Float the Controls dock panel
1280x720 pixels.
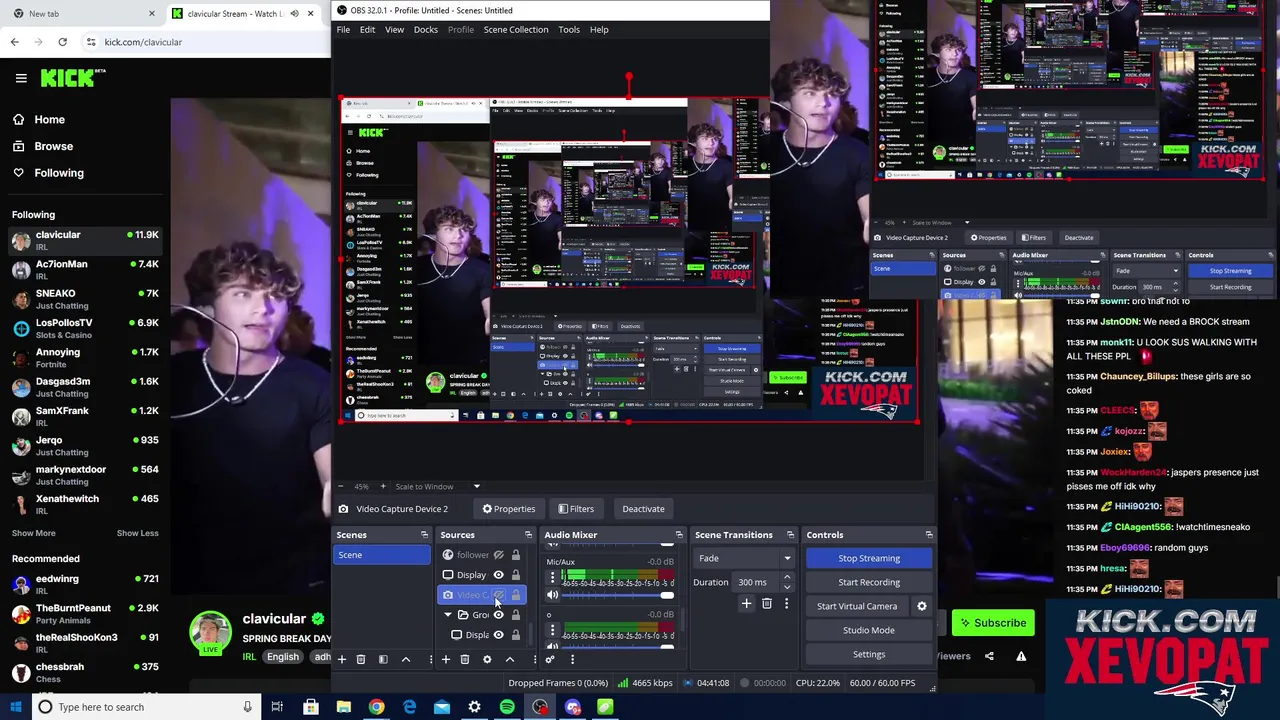[x=929, y=535]
